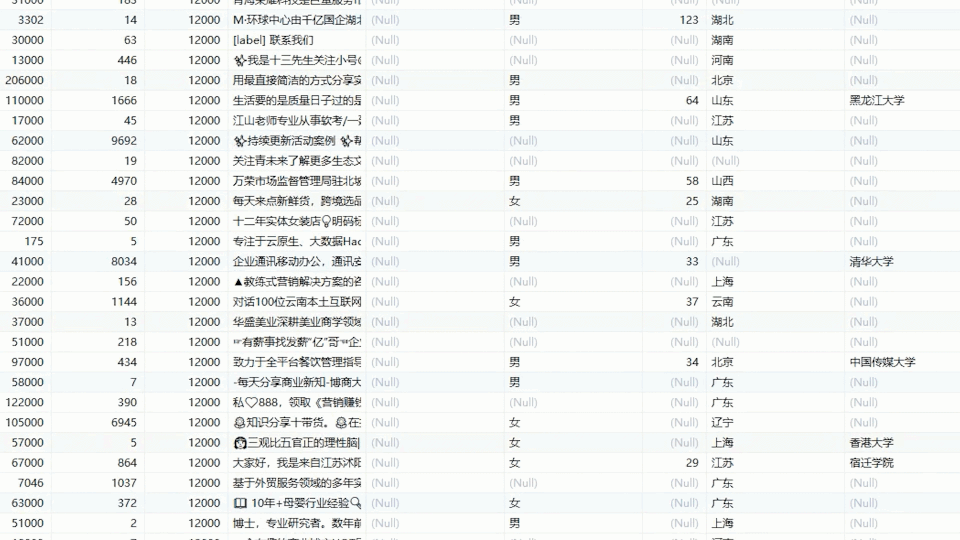
Task: Click the 122000 cell
Action: (24, 402)
